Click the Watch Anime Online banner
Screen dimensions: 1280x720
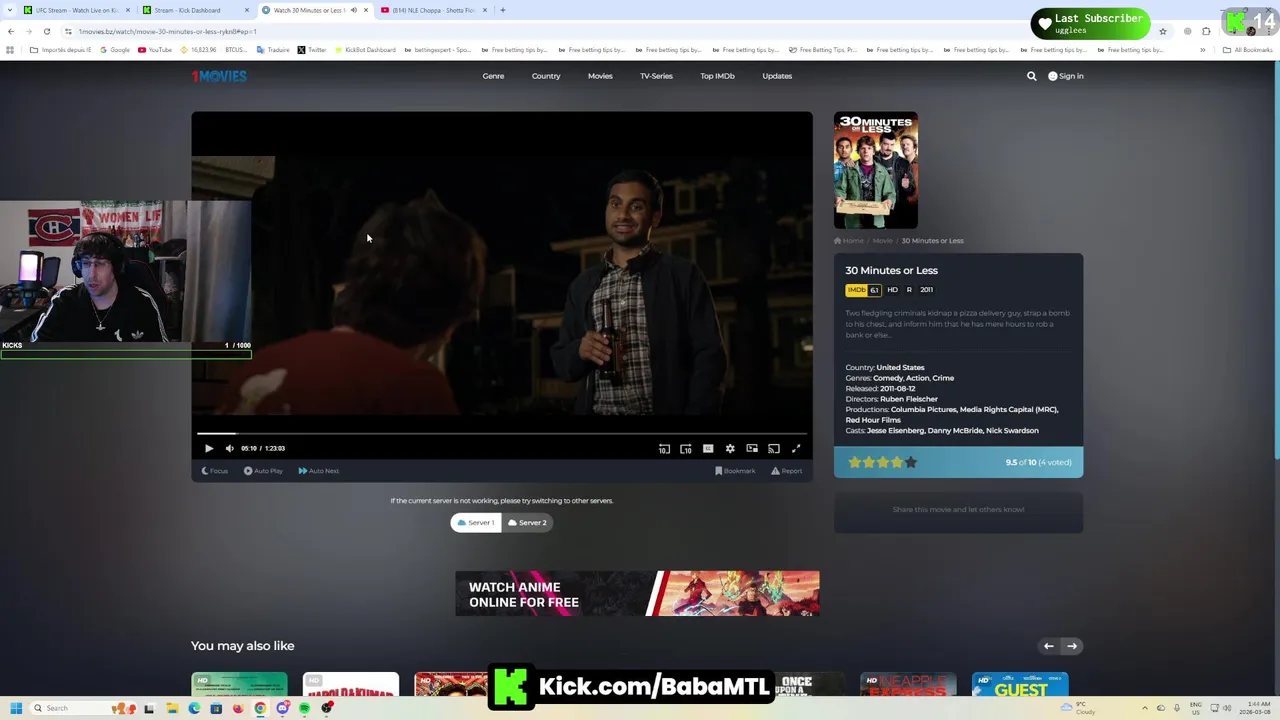pos(637,594)
